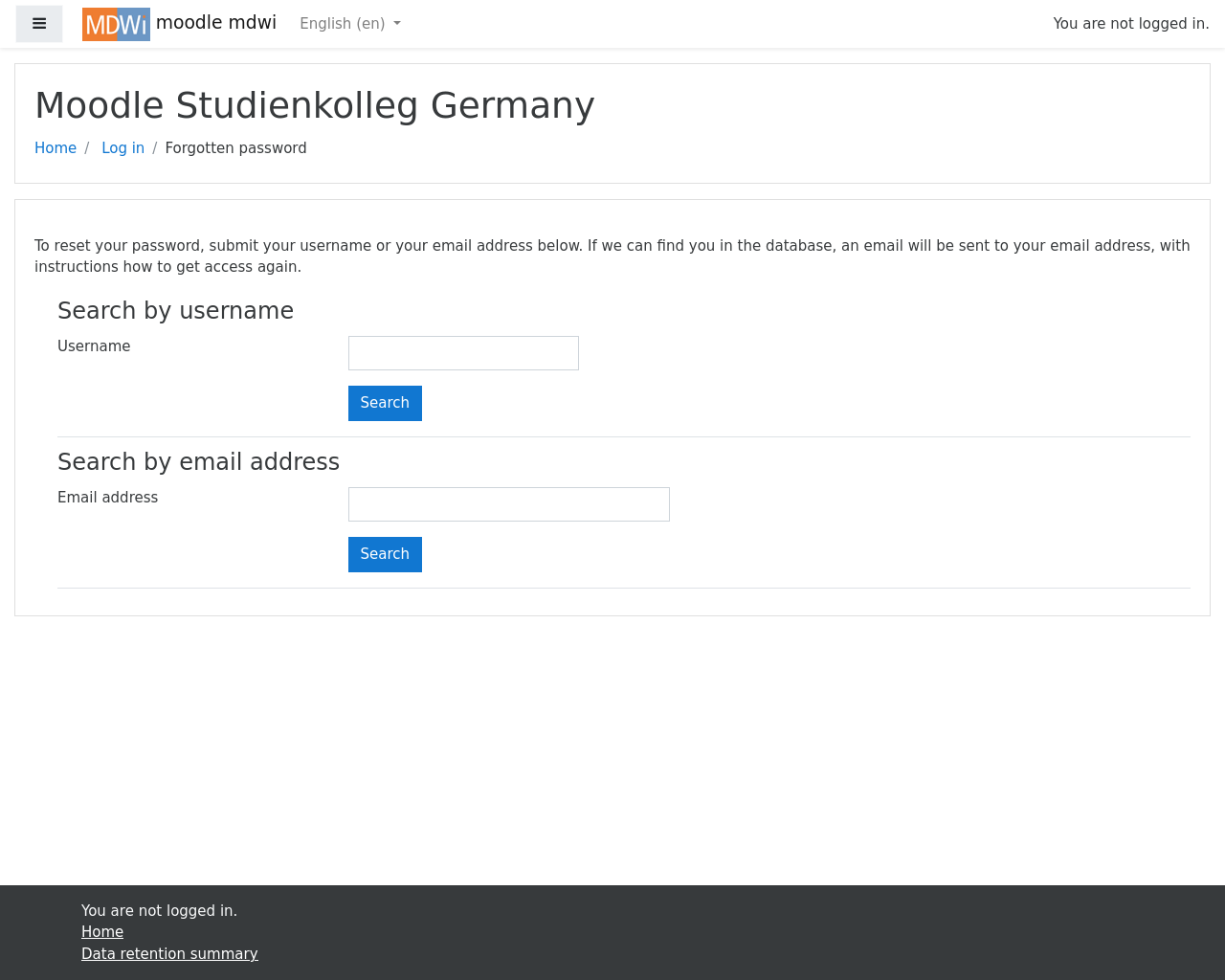1225x980 pixels.
Task: Focus the Email address input field
Action: point(508,504)
